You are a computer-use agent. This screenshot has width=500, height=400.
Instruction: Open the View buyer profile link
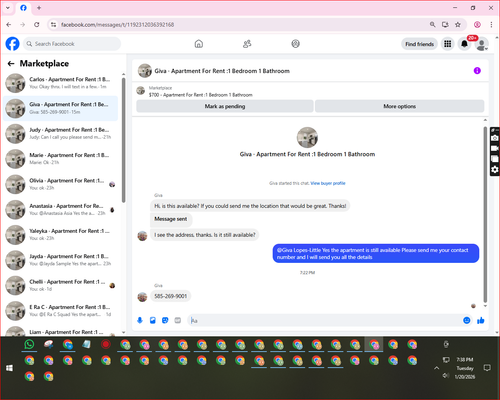(328, 183)
